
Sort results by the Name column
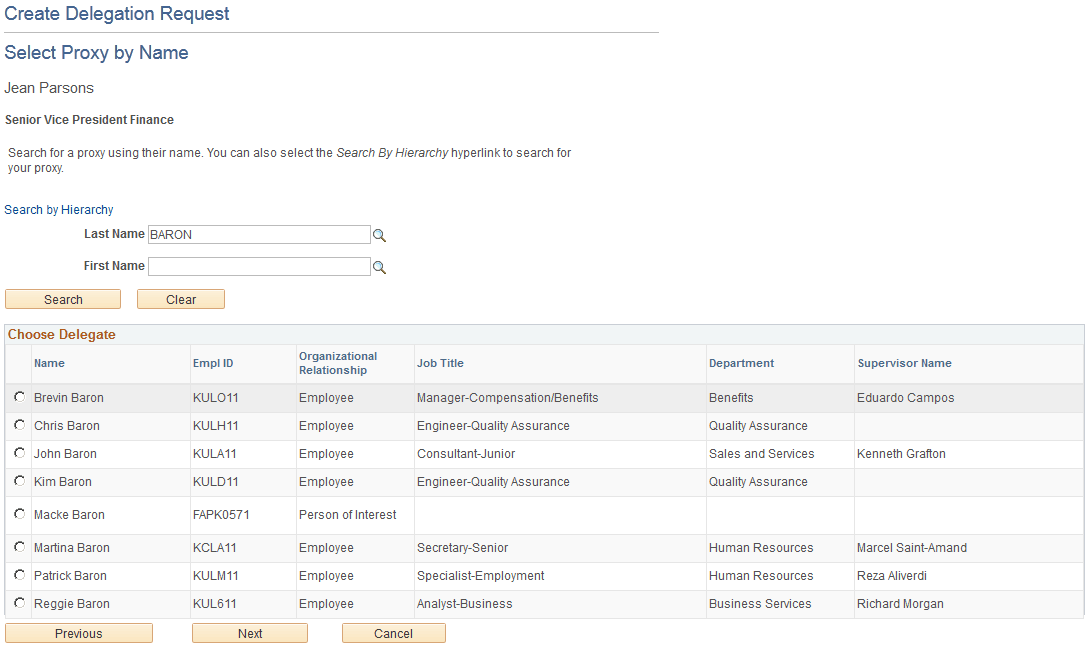[49, 363]
